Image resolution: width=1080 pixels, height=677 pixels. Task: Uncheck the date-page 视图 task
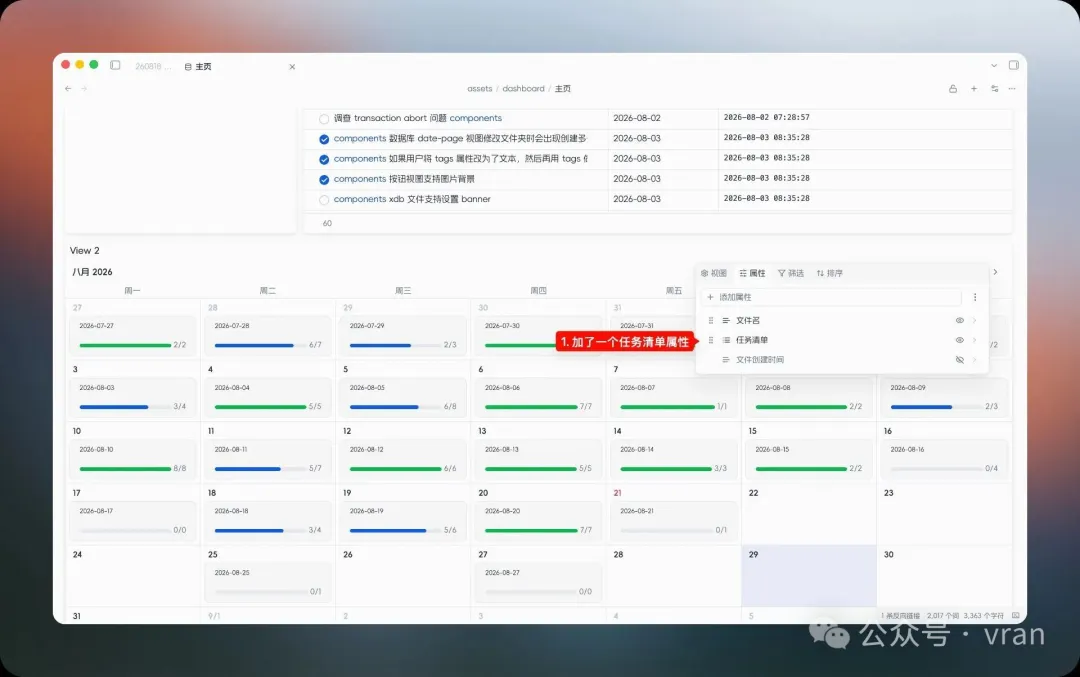324,139
